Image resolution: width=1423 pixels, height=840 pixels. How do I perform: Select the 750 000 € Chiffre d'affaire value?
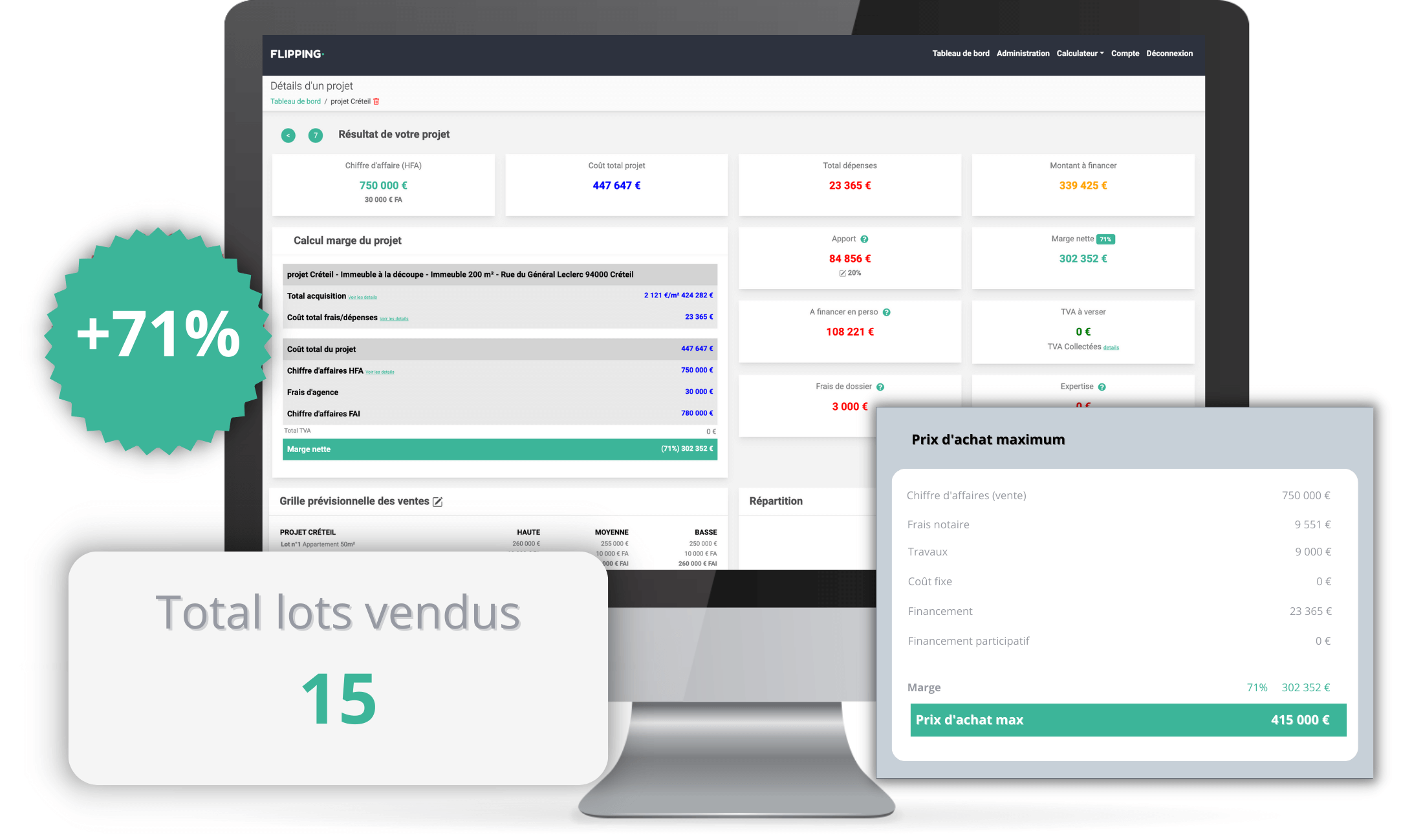point(384,186)
